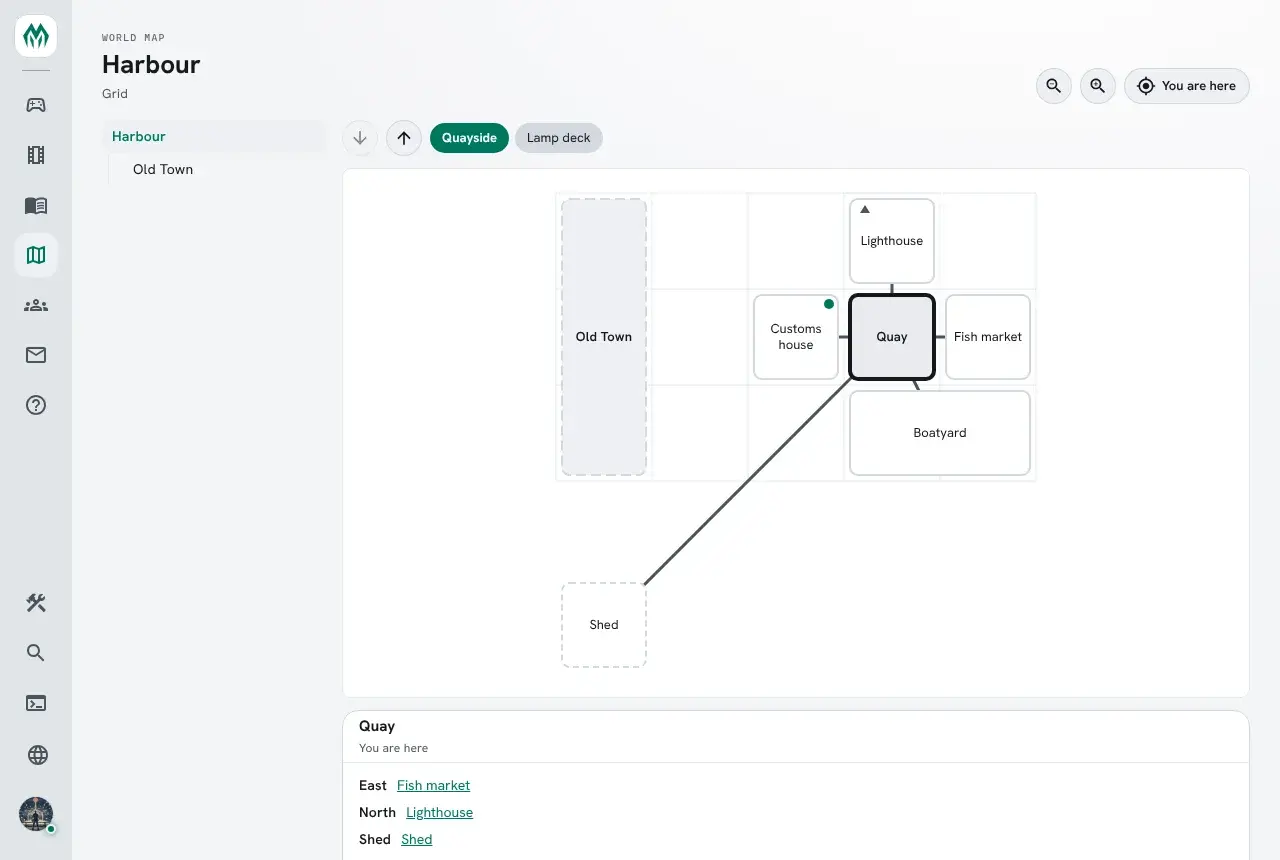
Task: Open the terminal console icon
Action: [36, 703]
